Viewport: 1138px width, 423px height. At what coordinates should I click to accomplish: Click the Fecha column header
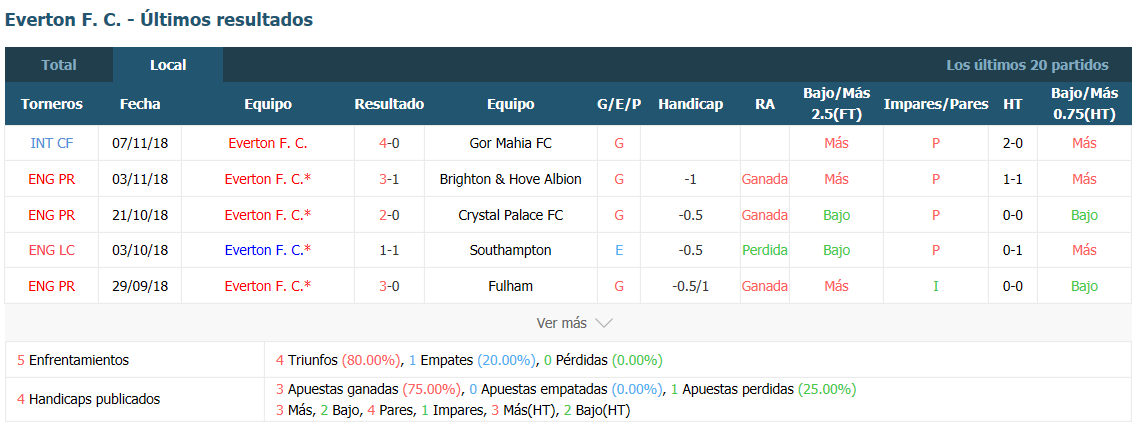[x=140, y=104]
